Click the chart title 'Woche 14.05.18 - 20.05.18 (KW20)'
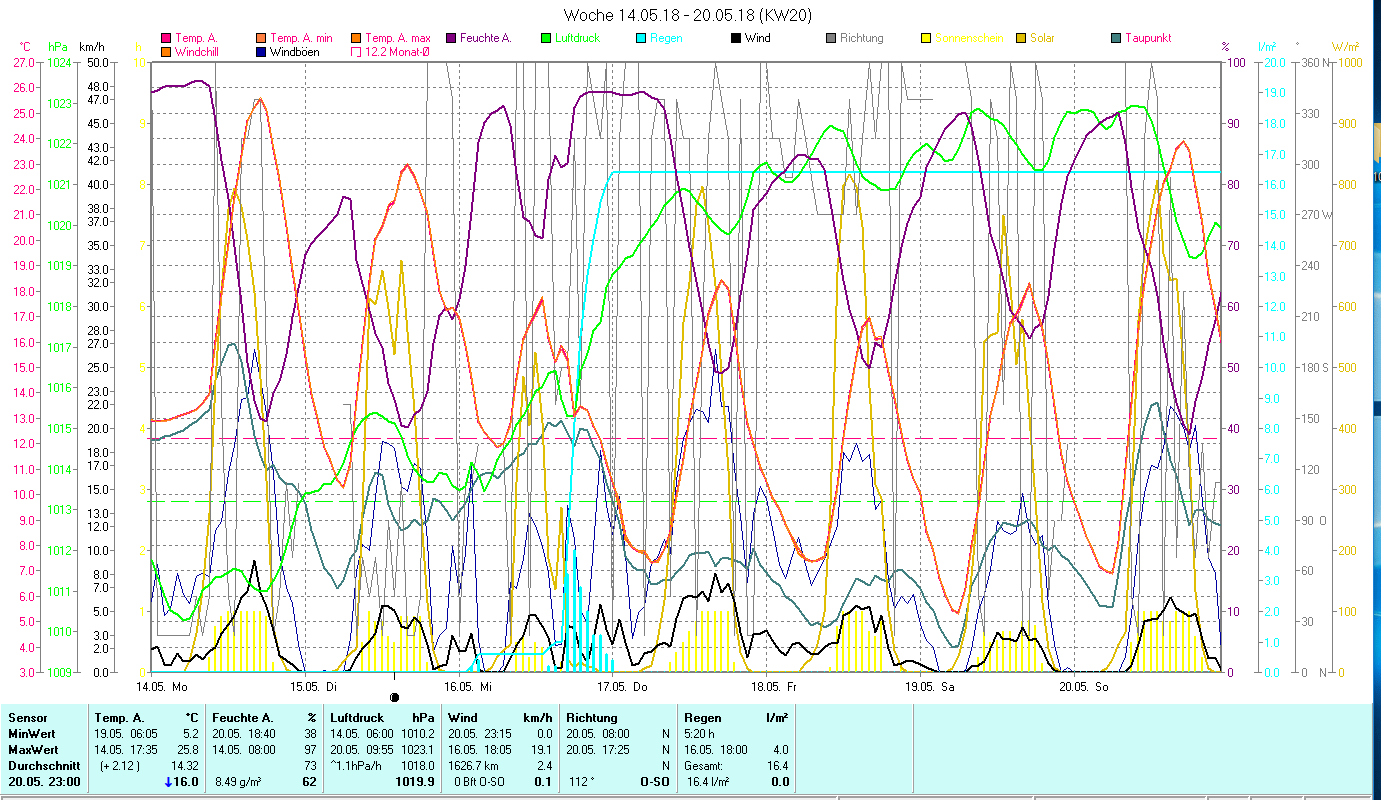This screenshot has width=1381, height=800. coord(688,15)
